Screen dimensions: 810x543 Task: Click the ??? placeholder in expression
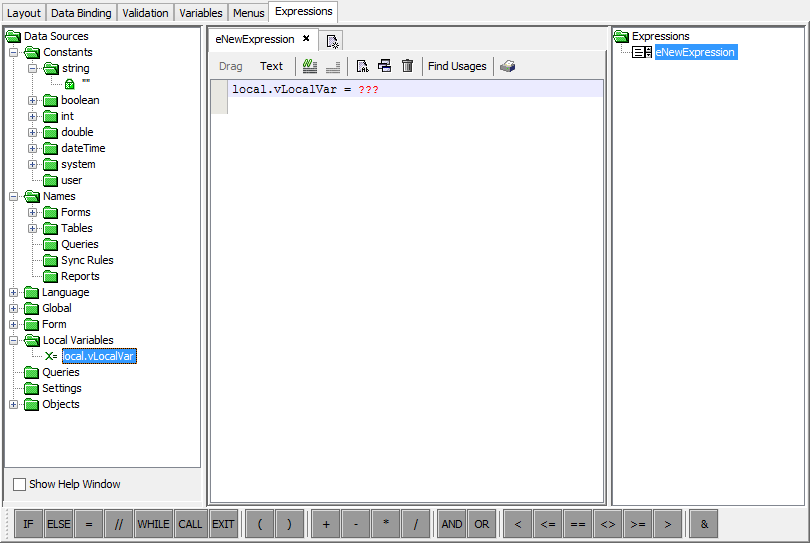tap(368, 90)
